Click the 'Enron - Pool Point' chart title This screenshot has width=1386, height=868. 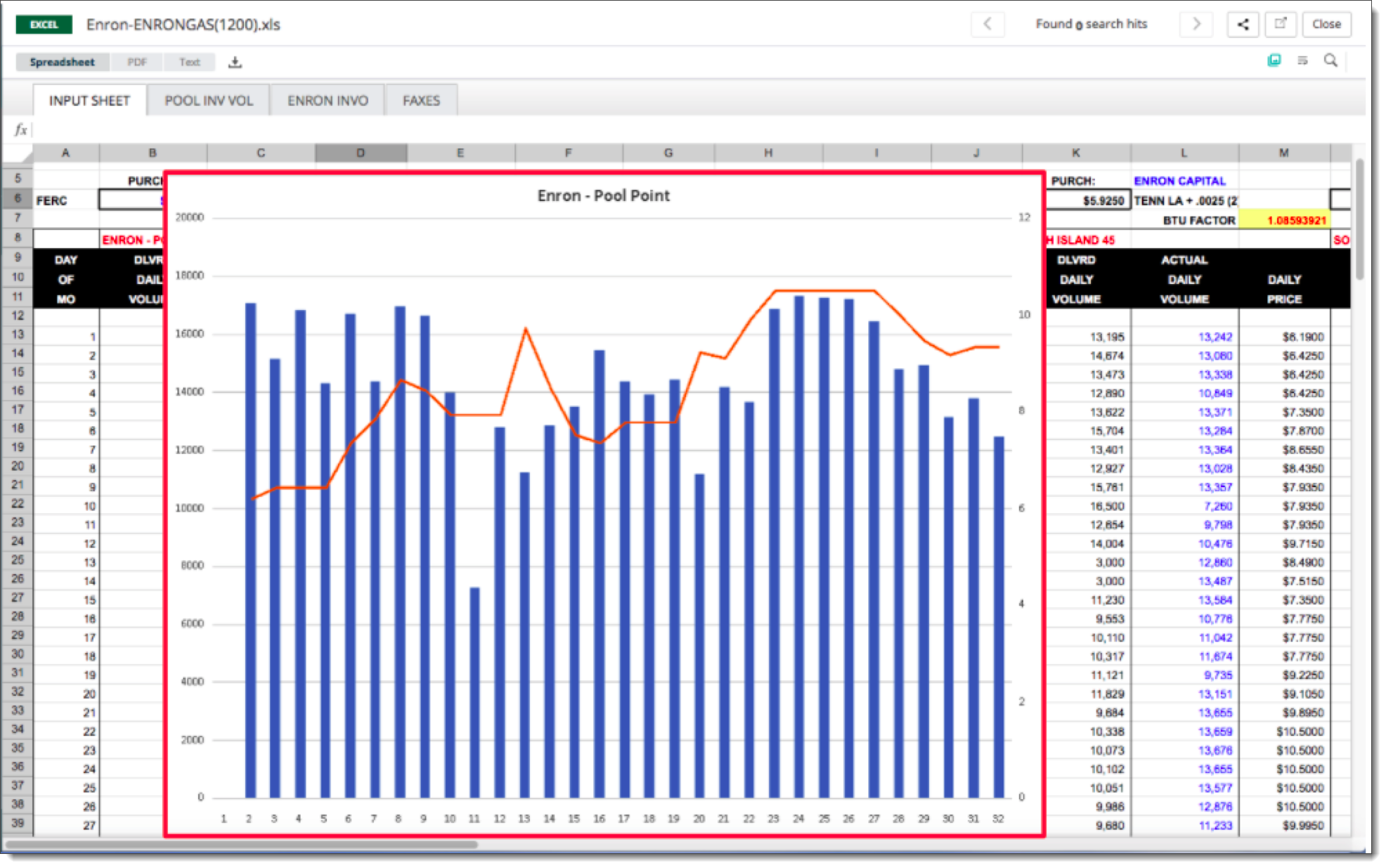pyautogui.click(x=604, y=195)
